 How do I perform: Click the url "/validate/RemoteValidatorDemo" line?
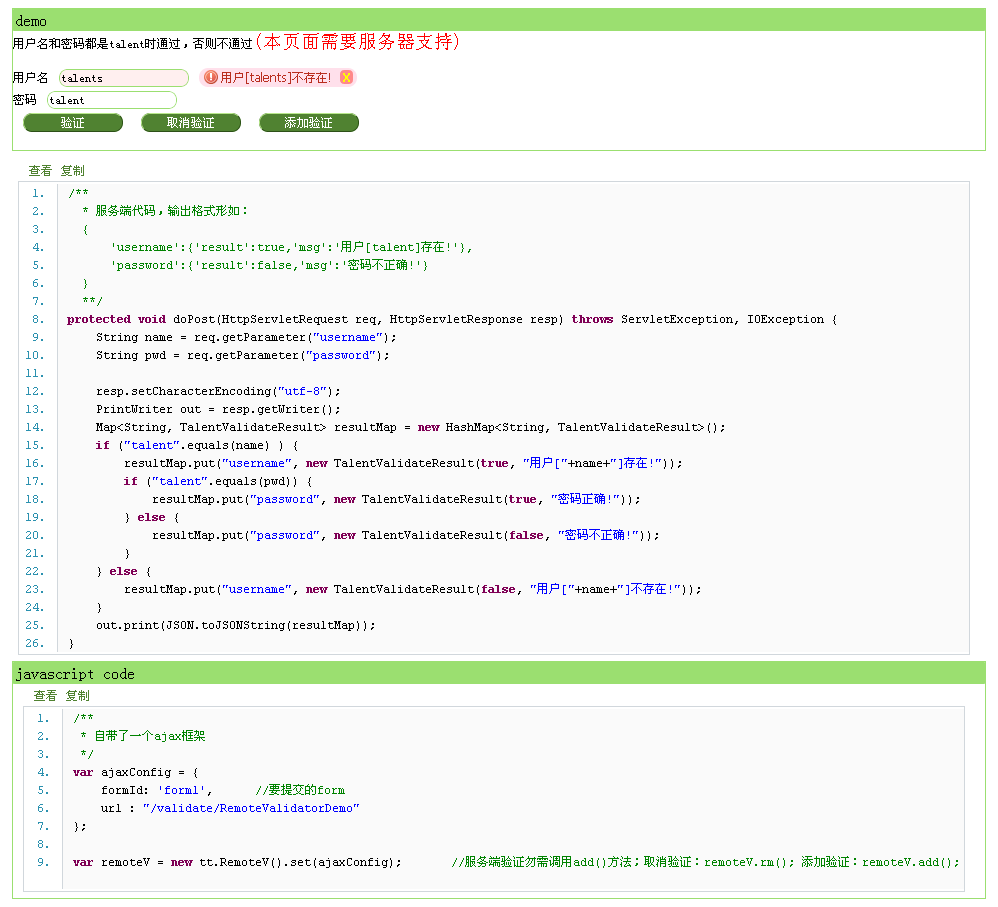tap(230, 808)
